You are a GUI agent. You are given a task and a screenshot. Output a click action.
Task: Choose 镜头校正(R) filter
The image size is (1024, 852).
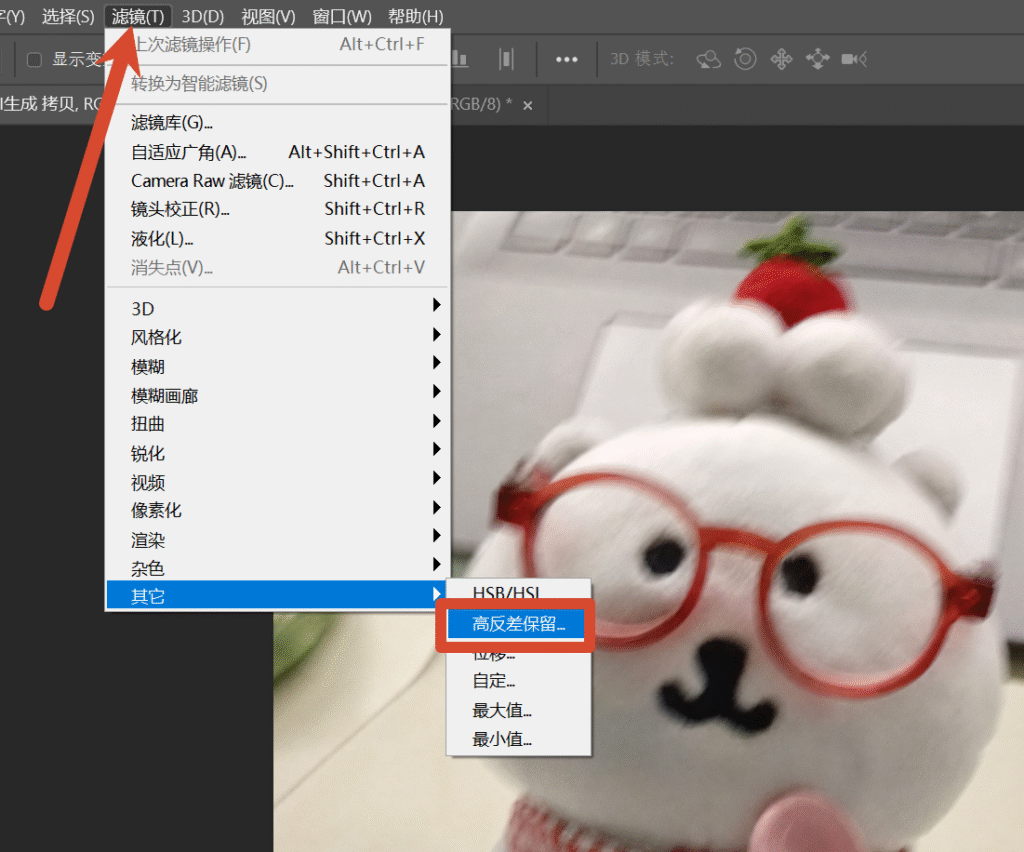(x=277, y=210)
